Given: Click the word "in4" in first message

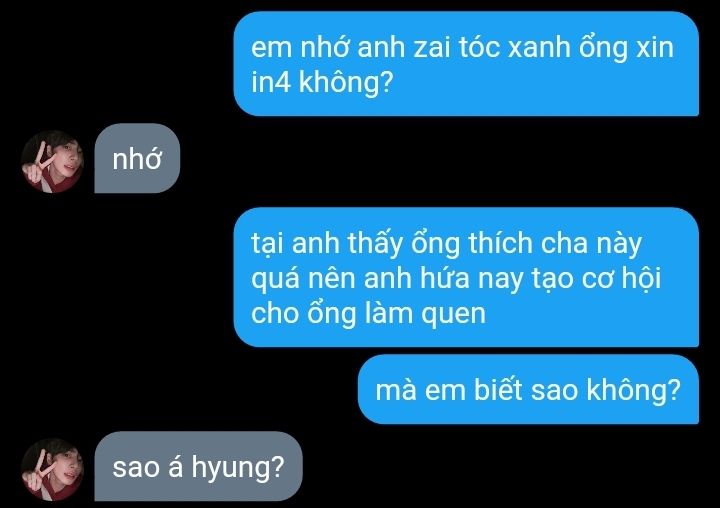Looking at the screenshot, I should [271, 83].
